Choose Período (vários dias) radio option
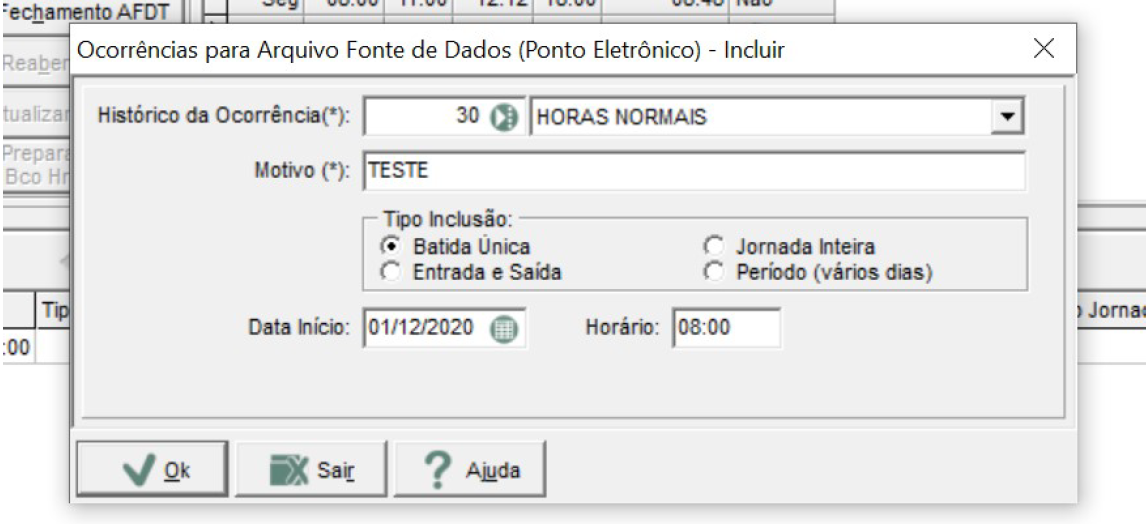Image resolution: width=1147 pixels, height=524 pixels. tap(712, 272)
